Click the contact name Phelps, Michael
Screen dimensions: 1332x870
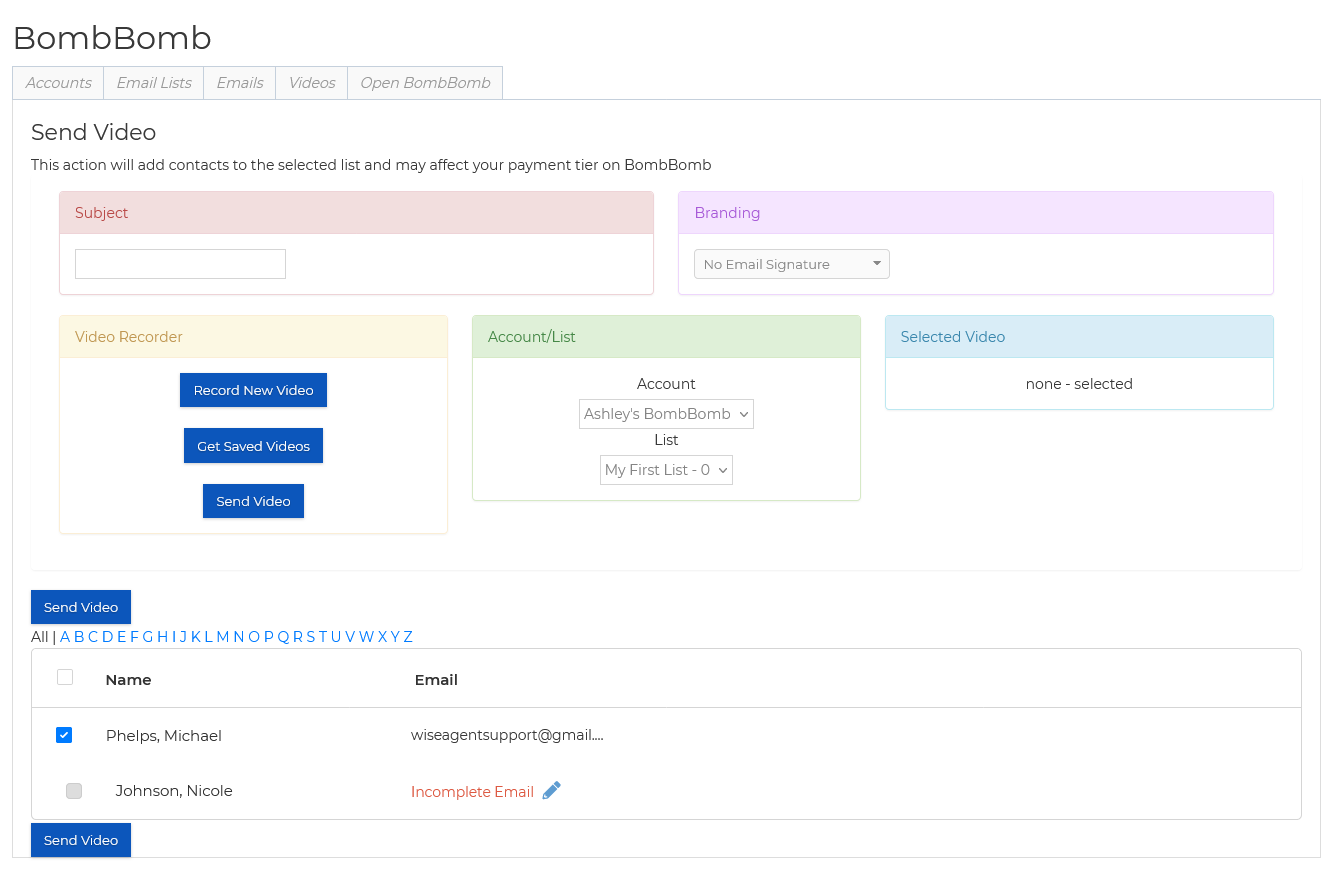tap(164, 736)
